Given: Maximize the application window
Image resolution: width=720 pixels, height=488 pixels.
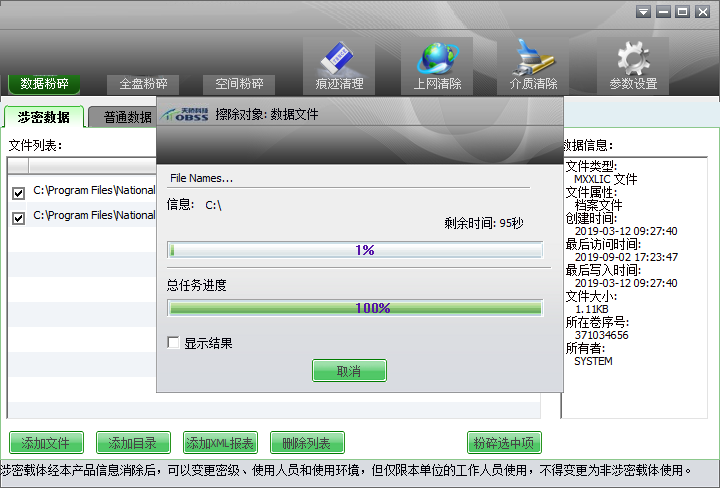Looking at the screenshot, I should (x=683, y=12).
